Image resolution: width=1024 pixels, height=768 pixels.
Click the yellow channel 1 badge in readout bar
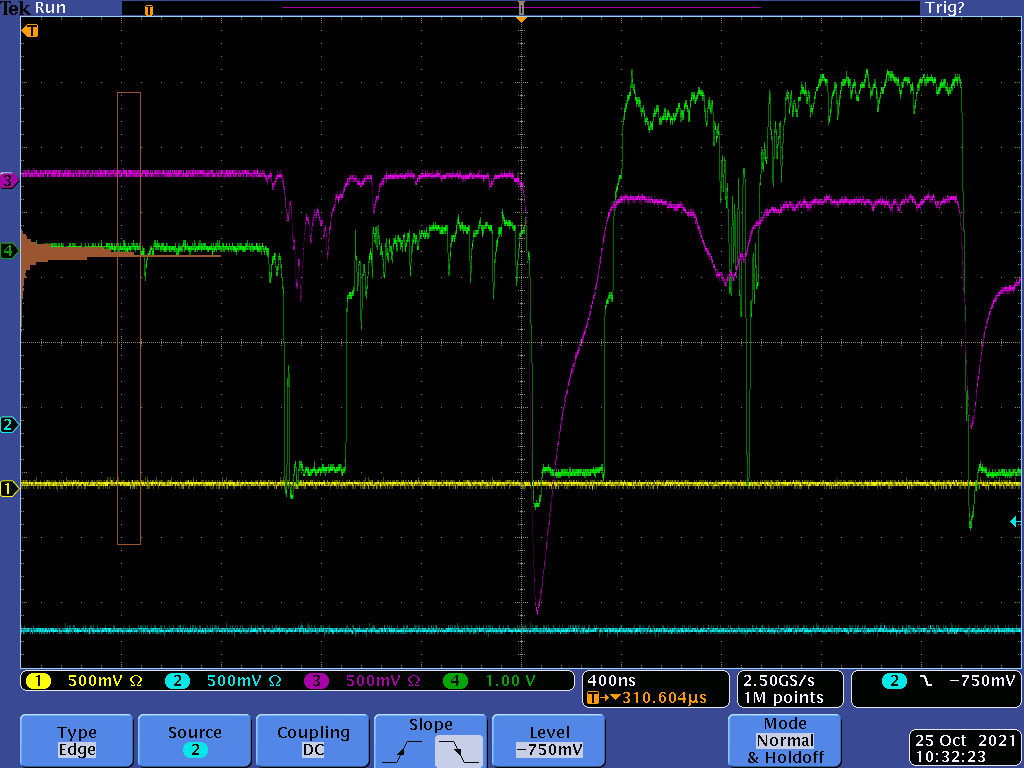(38, 681)
